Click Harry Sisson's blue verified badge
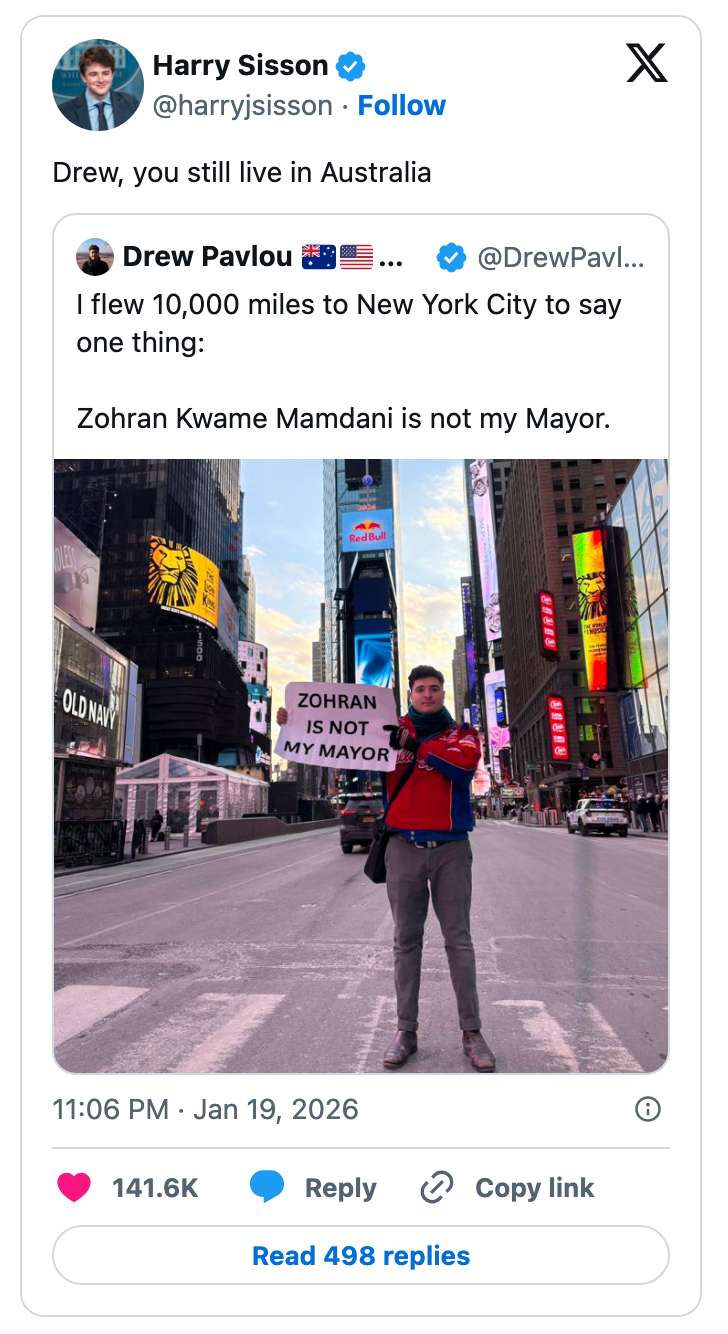This screenshot has height=1334, width=728. 351,67
